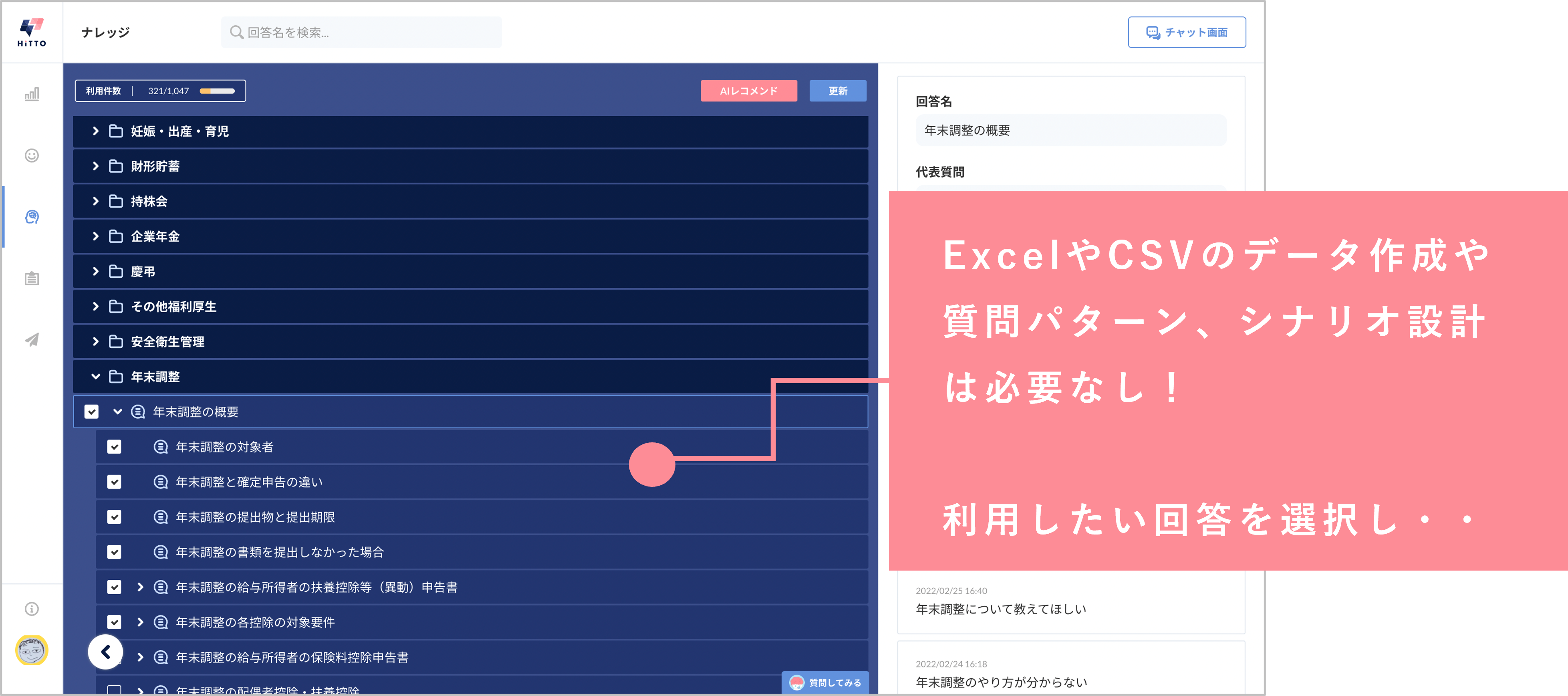Open the AIレコメンド panel

(749, 91)
